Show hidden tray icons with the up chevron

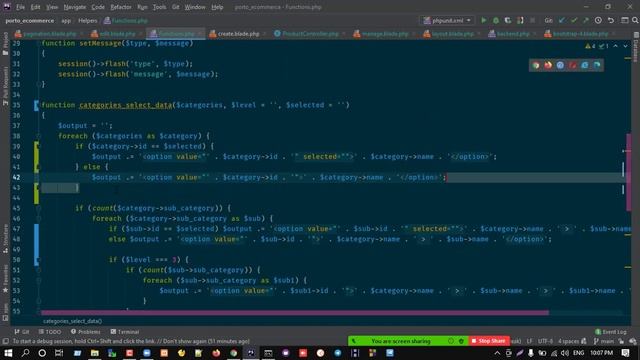497,353
